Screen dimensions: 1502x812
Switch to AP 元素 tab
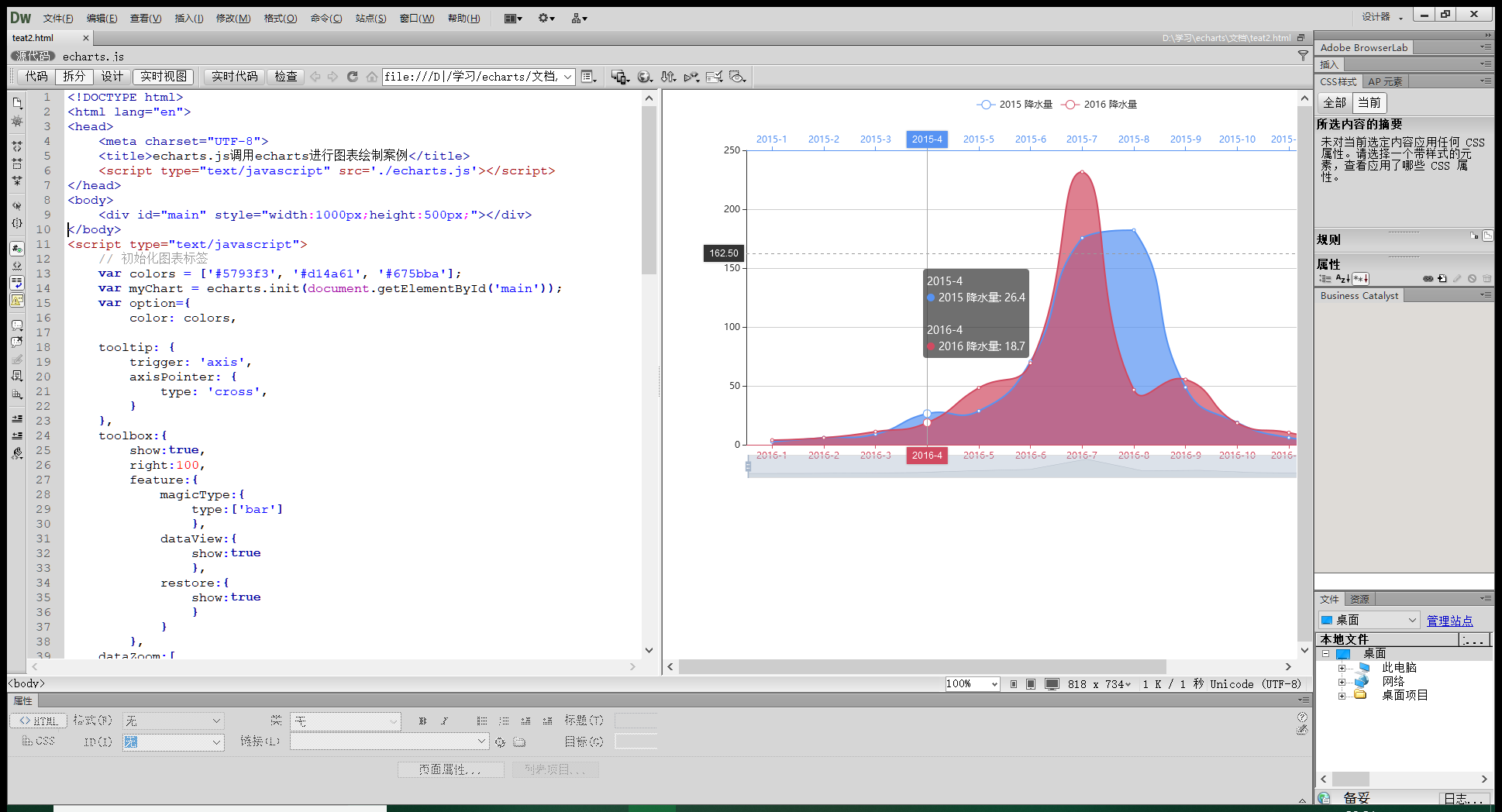1385,81
